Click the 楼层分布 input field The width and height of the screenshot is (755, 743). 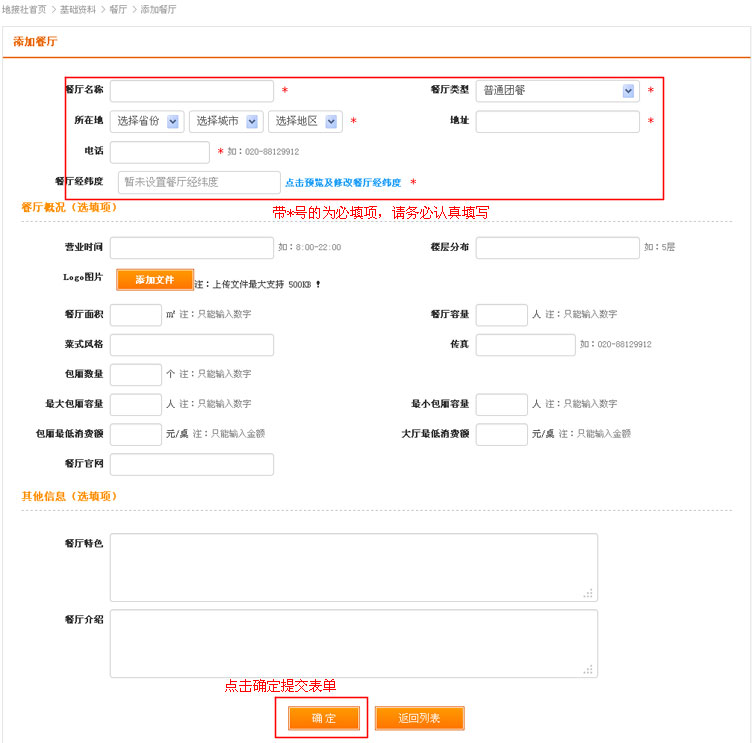[557, 248]
